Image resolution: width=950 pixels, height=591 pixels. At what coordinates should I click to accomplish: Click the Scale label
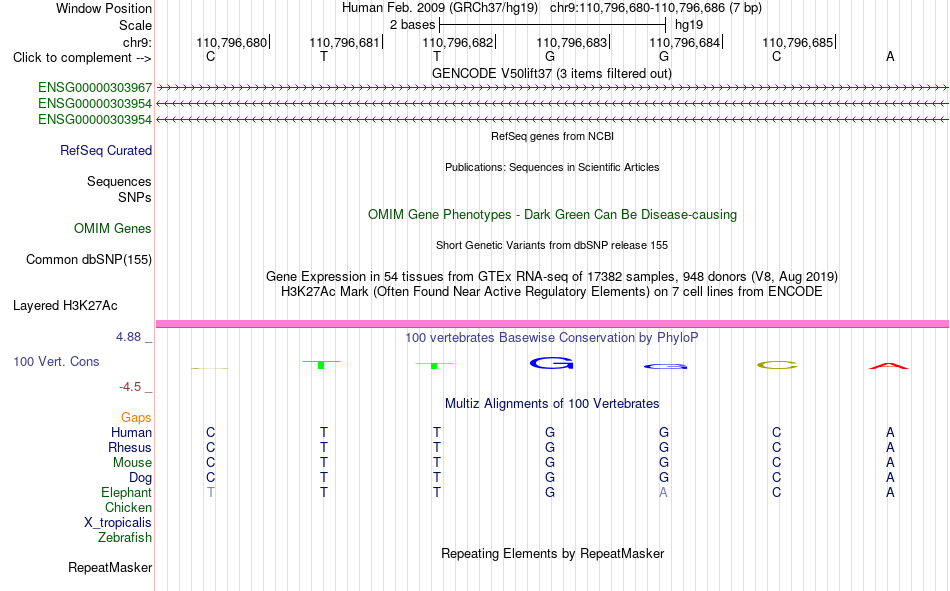coord(135,25)
